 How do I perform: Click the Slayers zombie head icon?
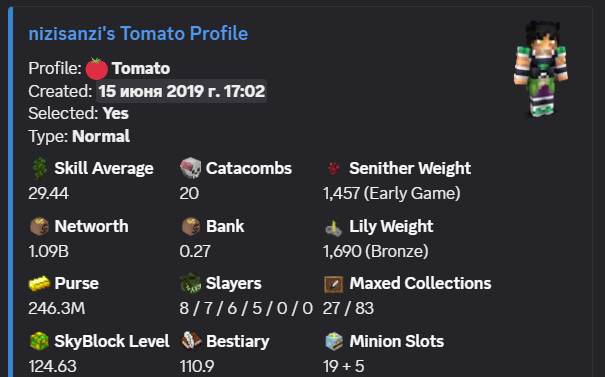point(191,284)
